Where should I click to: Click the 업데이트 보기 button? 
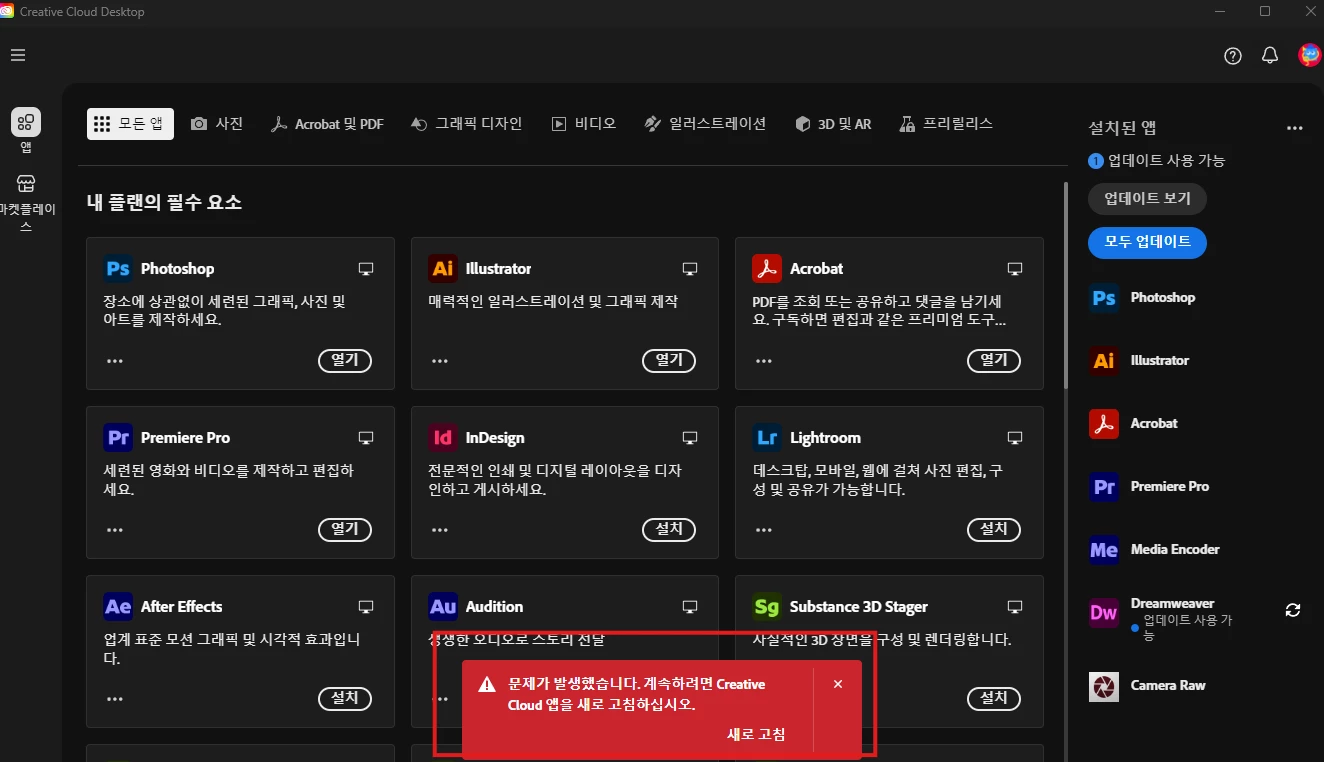1147,199
